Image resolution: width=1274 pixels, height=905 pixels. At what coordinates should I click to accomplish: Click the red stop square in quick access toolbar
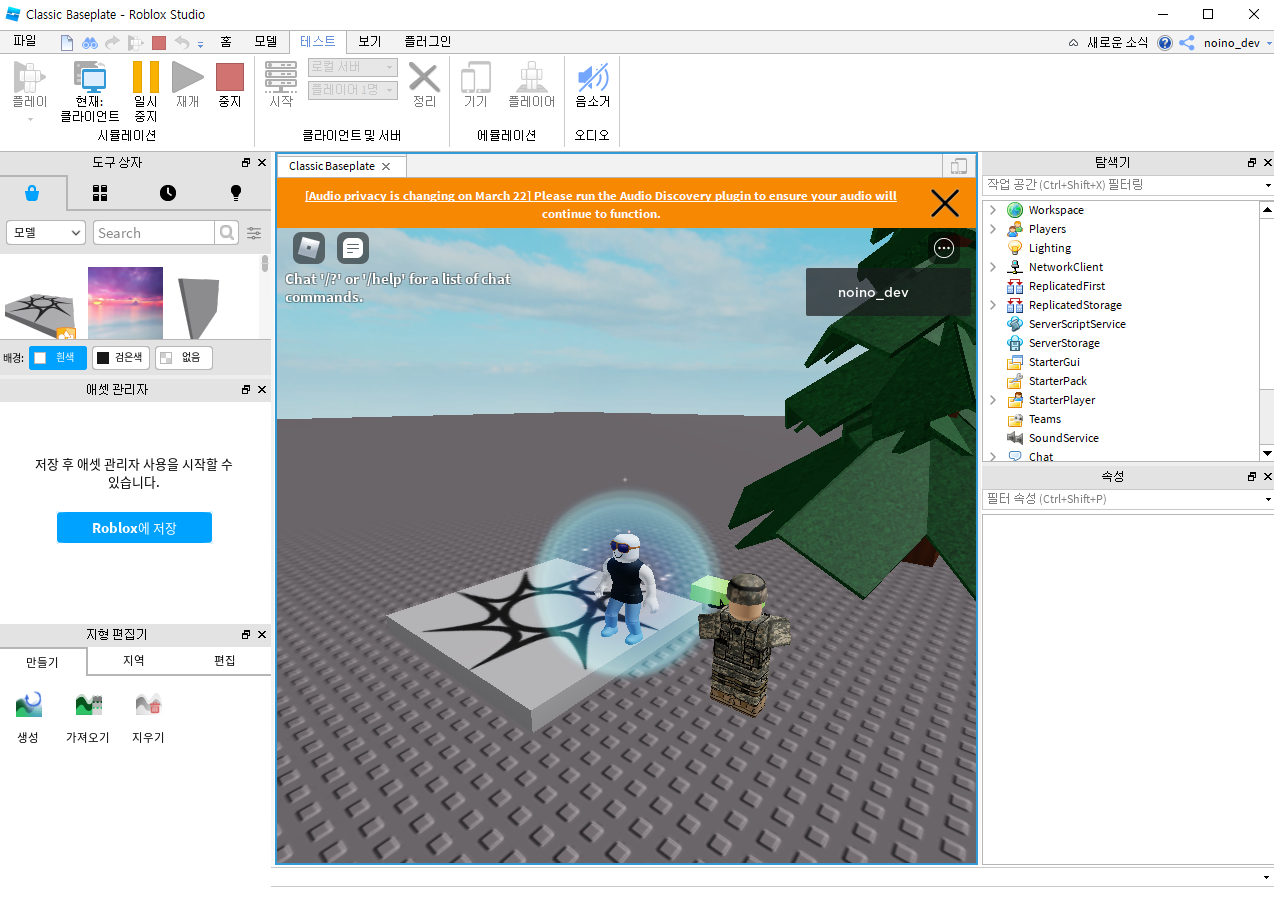[x=159, y=42]
